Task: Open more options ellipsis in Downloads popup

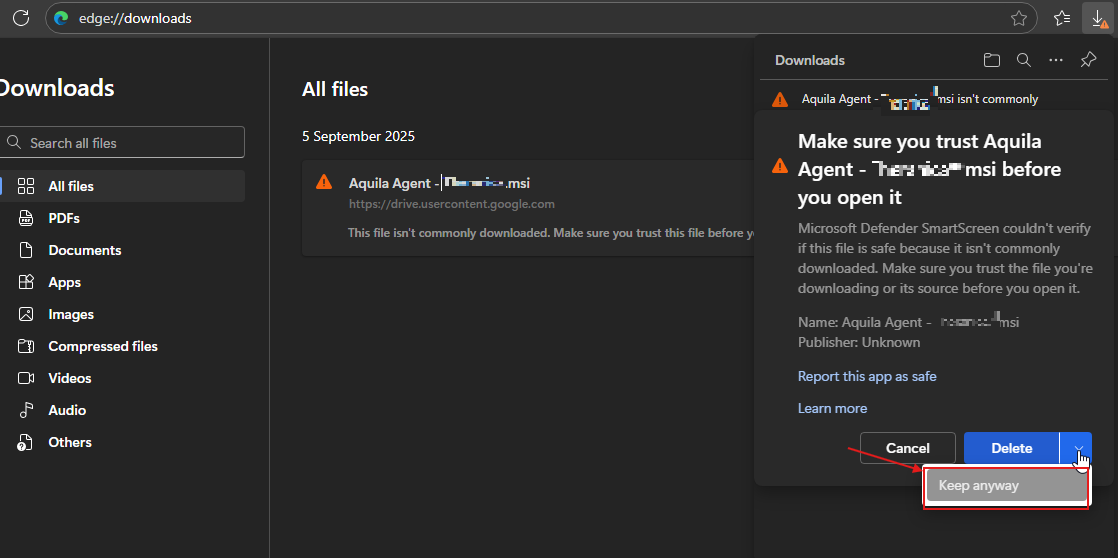Action: (x=1055, y=60)
